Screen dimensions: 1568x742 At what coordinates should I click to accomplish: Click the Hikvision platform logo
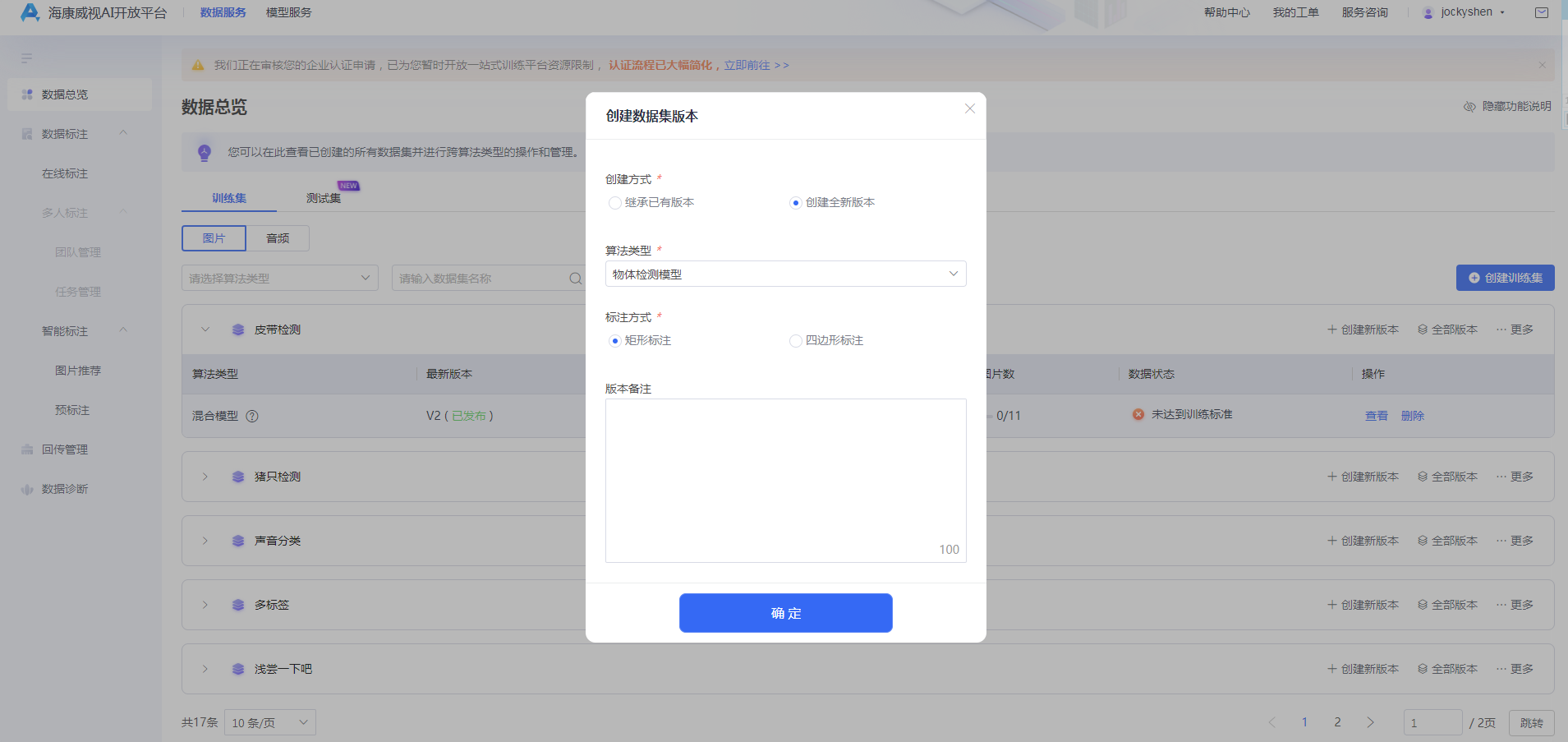tap(30, 12)
